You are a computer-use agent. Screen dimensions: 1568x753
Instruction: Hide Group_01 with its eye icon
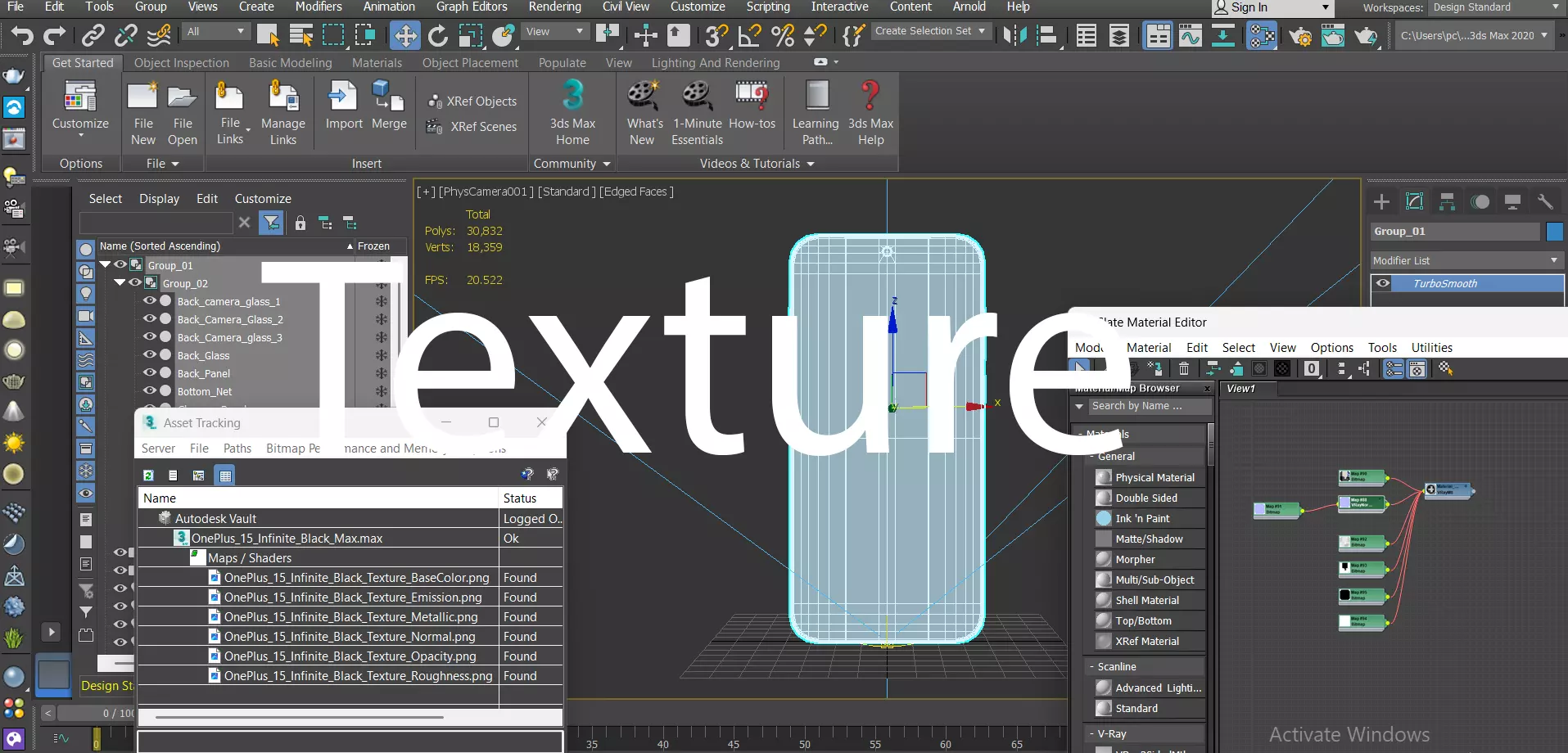pyautogui.click(x=120, y=264)
